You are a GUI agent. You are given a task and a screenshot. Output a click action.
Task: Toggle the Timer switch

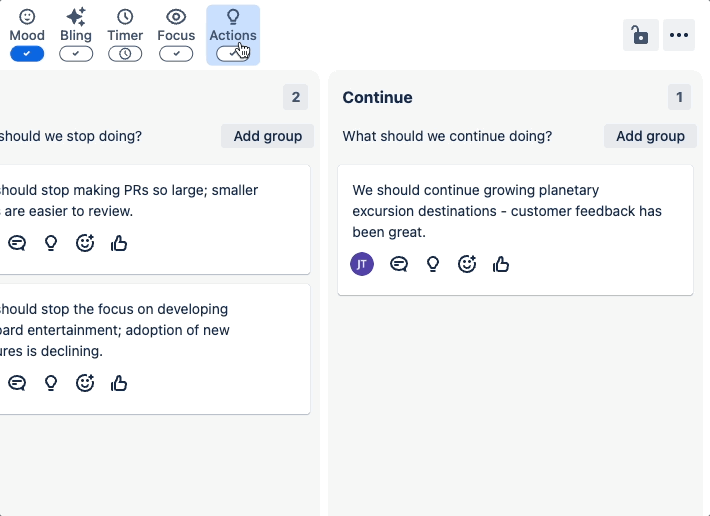pos(125,54)
